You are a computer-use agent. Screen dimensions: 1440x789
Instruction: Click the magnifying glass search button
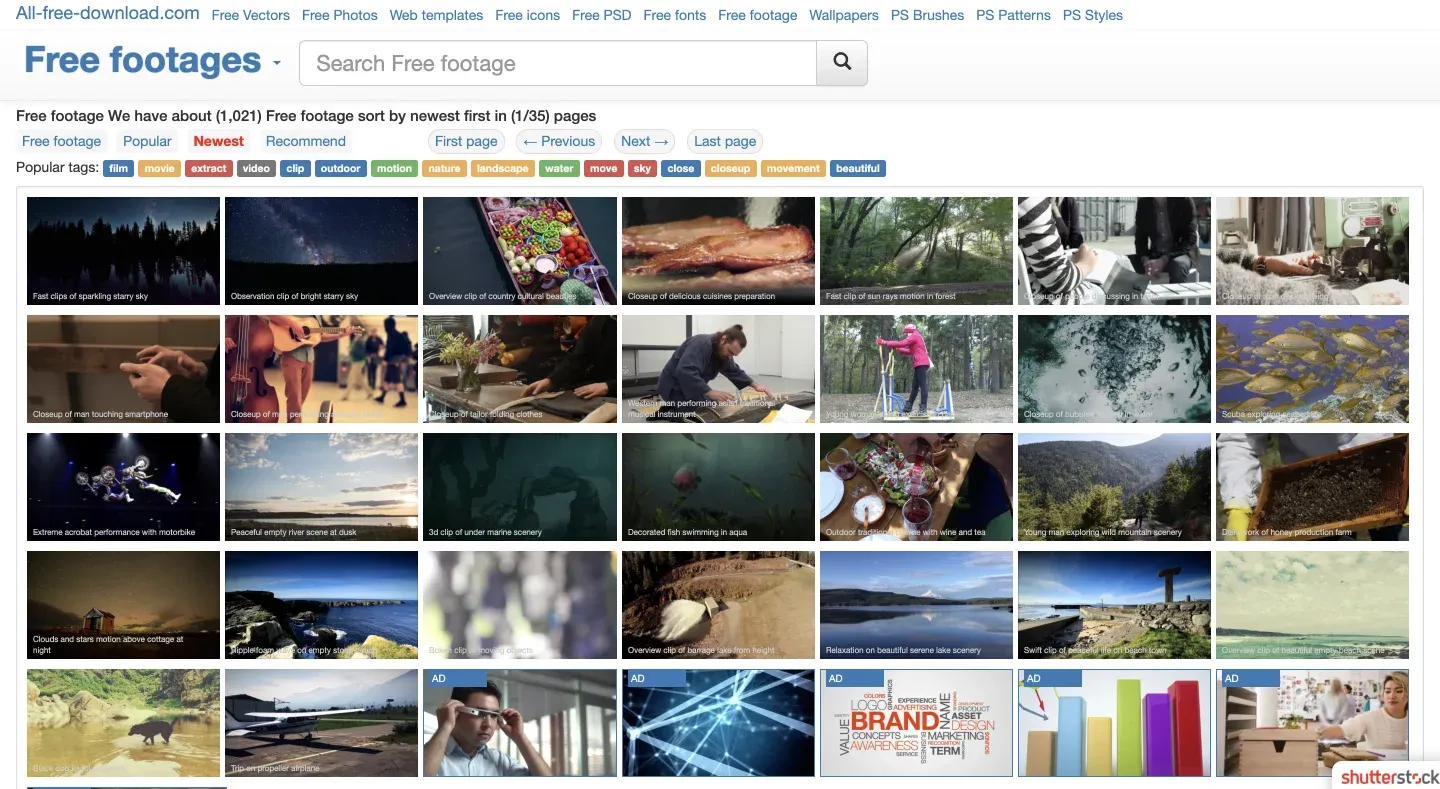pyautogui.click(x=842, y=63)
